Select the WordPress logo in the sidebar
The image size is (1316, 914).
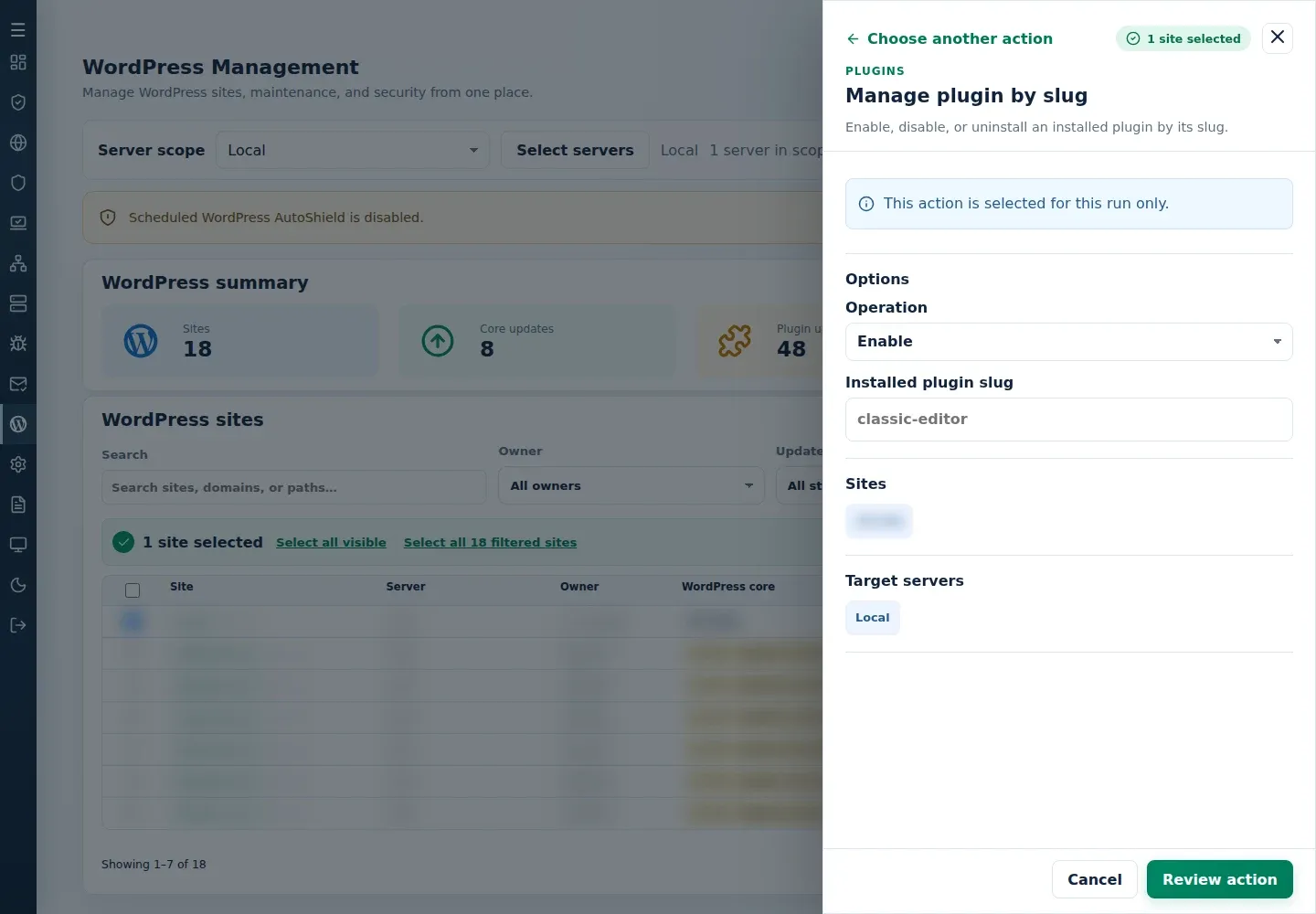click(18, 424)
